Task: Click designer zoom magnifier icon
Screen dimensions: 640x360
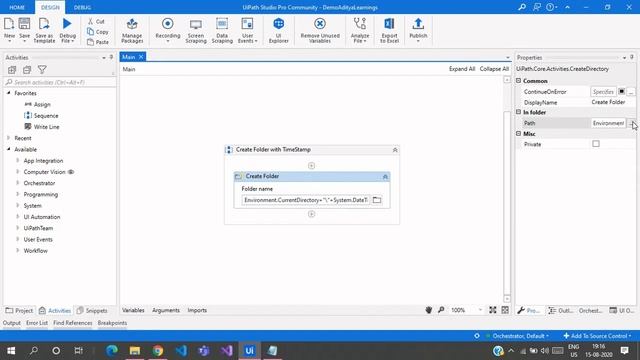Action: pyautogui.click(x=441, y=310)
